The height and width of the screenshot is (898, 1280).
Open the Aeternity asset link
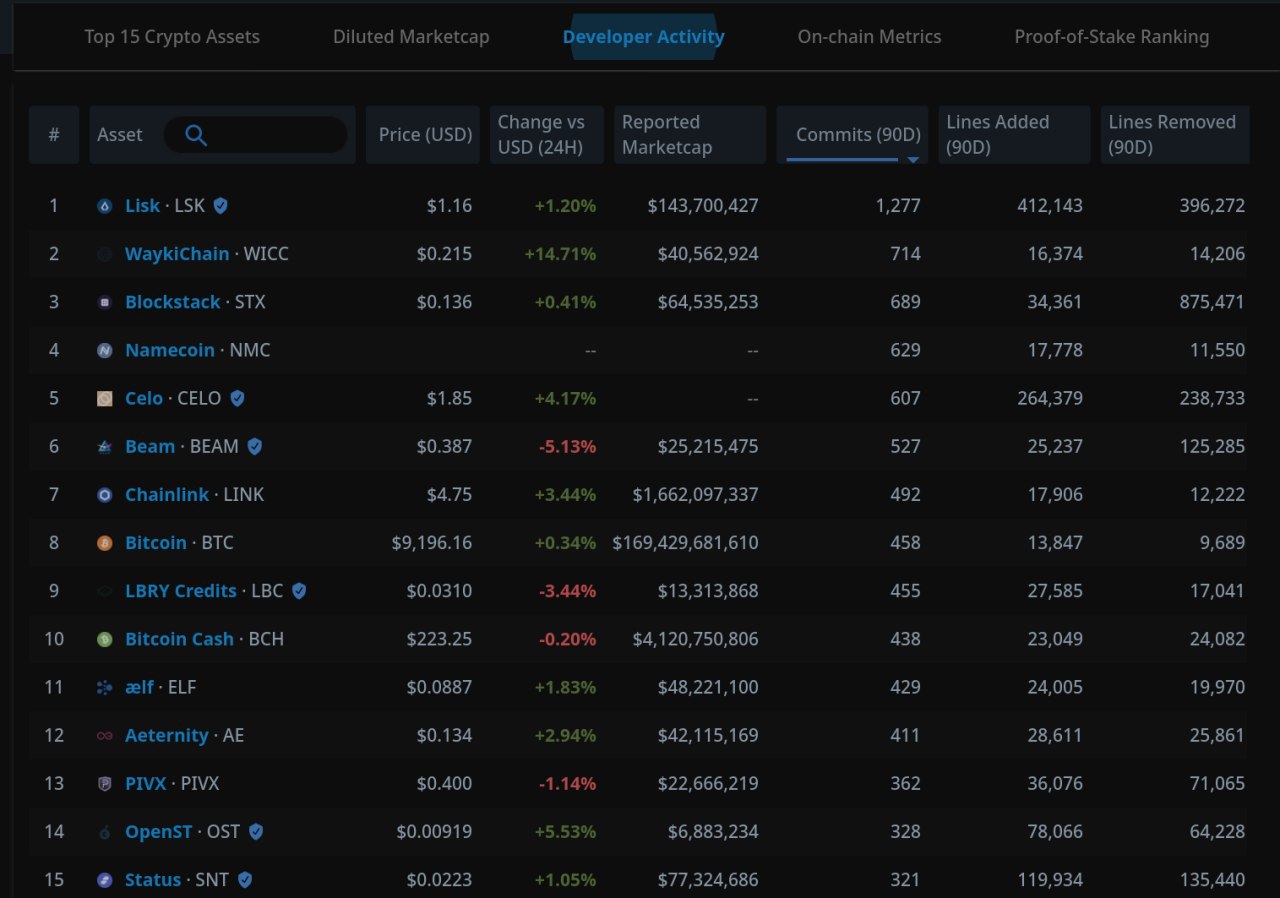[167, 735]
